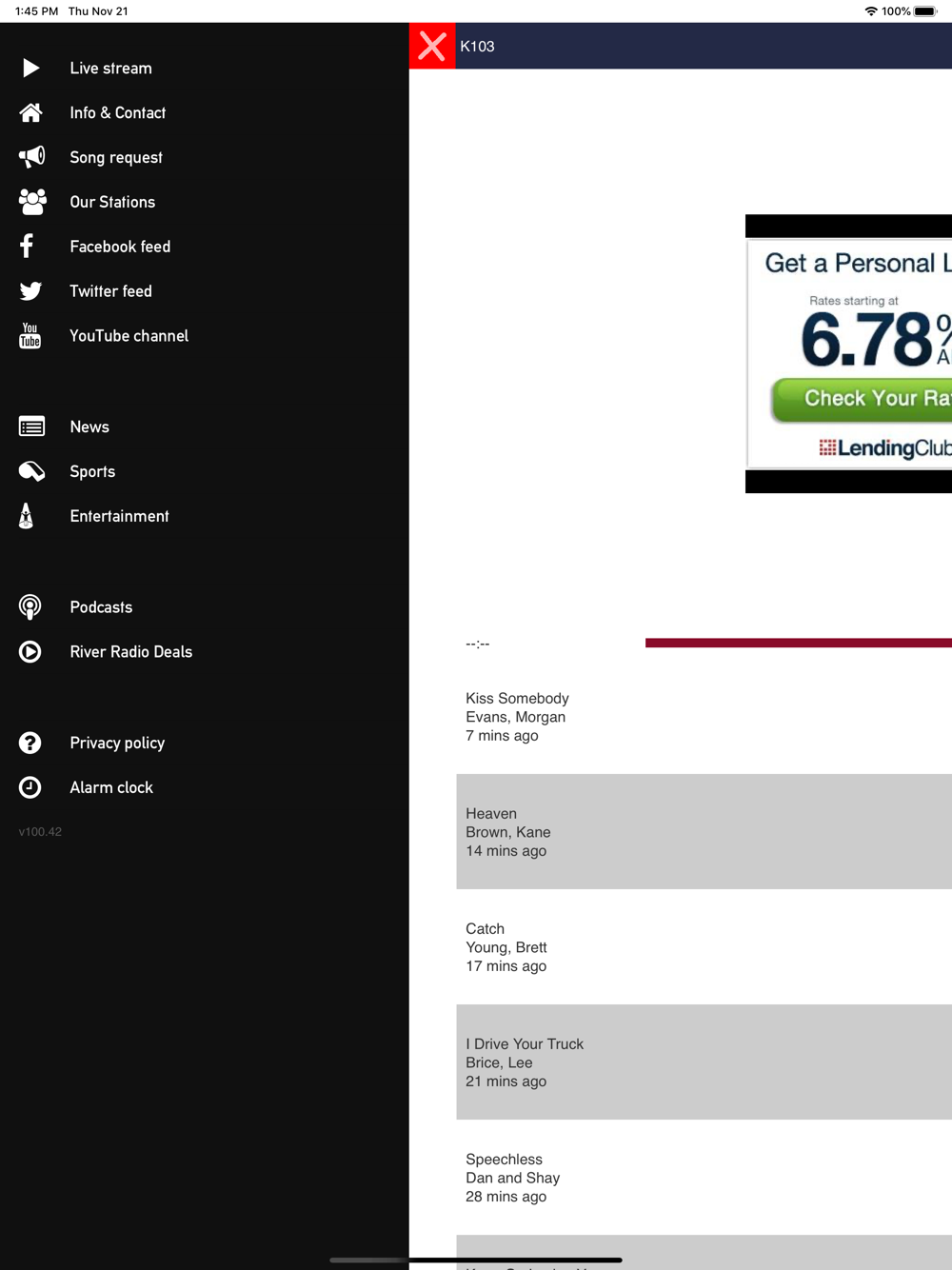Click the Get a Personal Loan ad headline
This screenshot has height=1270, width=952.
coord(858,263)
